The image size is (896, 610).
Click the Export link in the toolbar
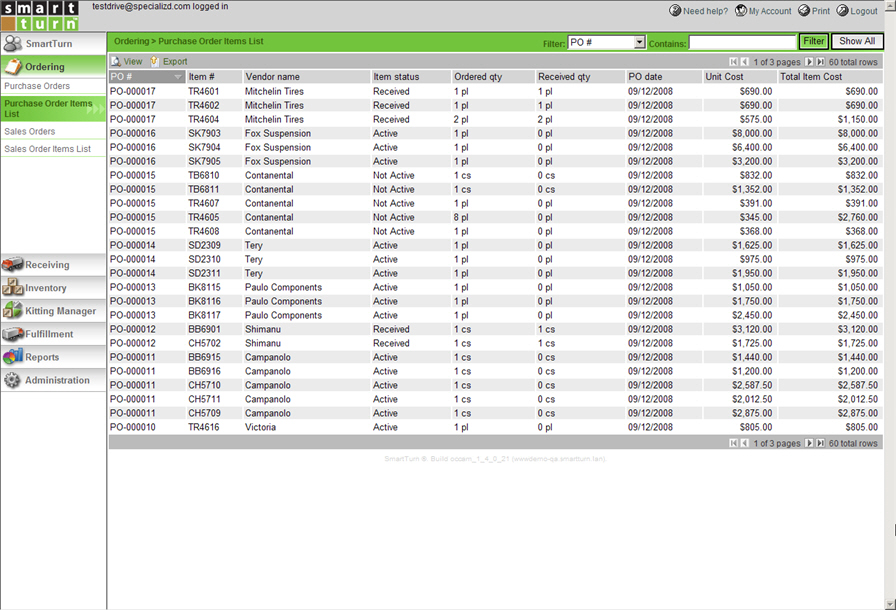(x=175, y=61)
